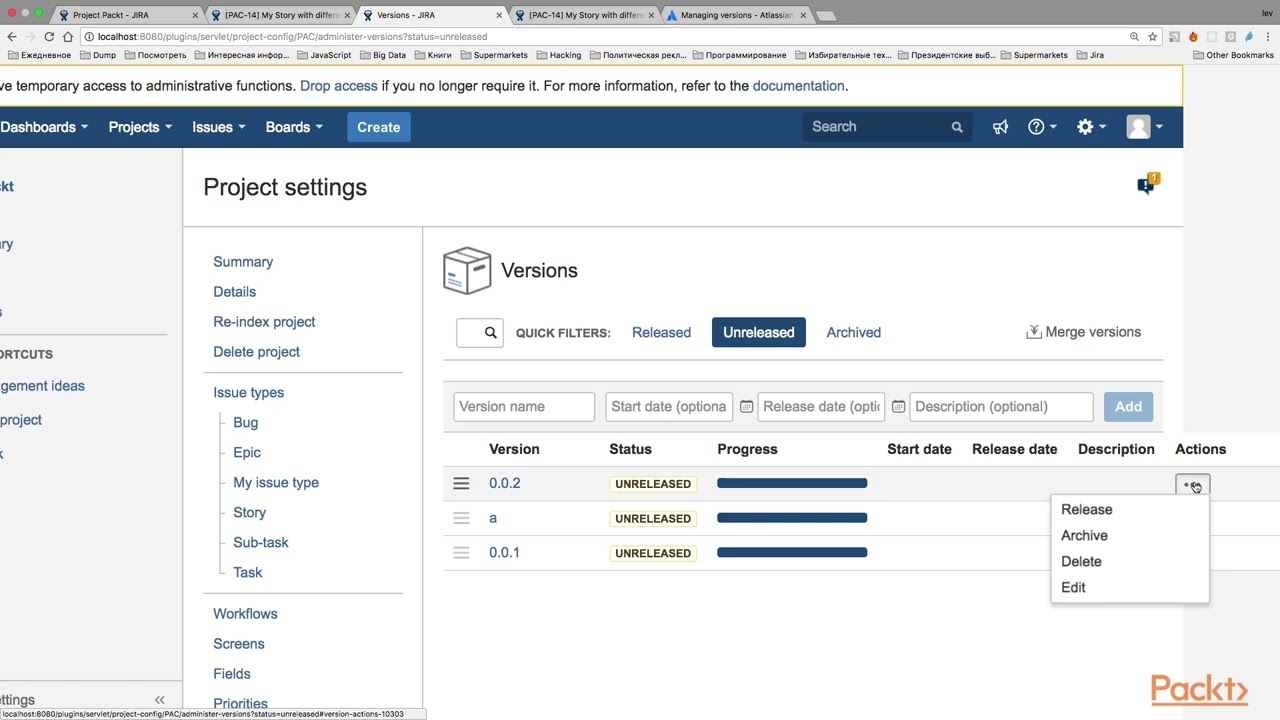Open version 0.0.1 link
1280x720 pixels.
(504, 552)
